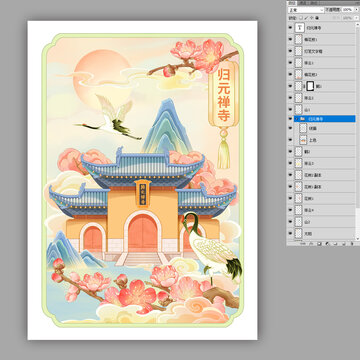
Task: Create new fill or adjustment layer icon
Action: tap(327, 244)
